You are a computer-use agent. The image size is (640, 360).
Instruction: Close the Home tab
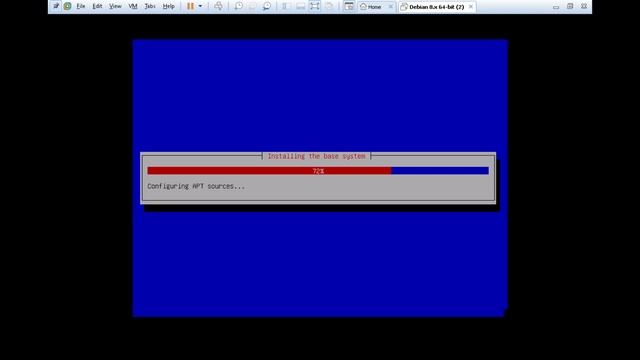tap(391, 7)
